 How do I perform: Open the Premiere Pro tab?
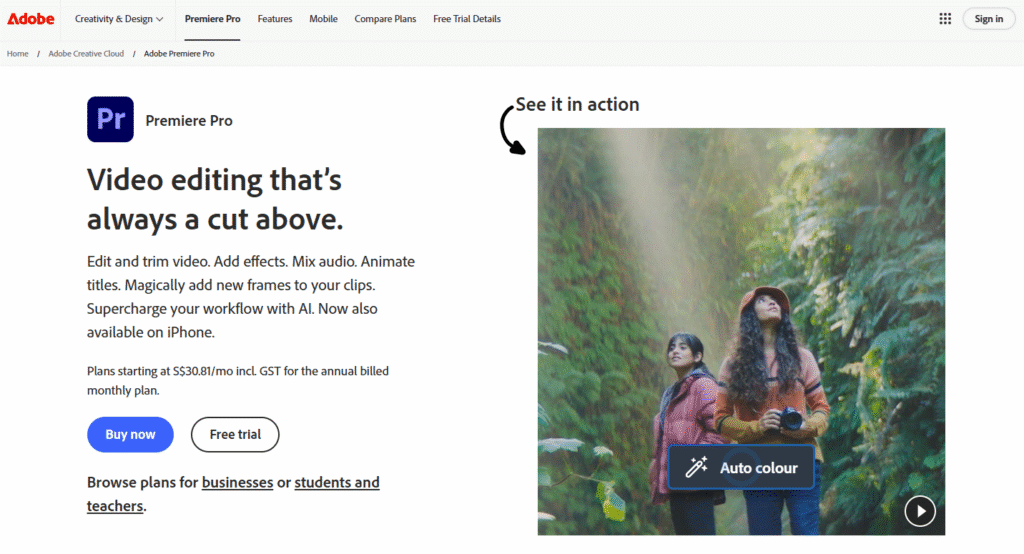pos(212,19)
